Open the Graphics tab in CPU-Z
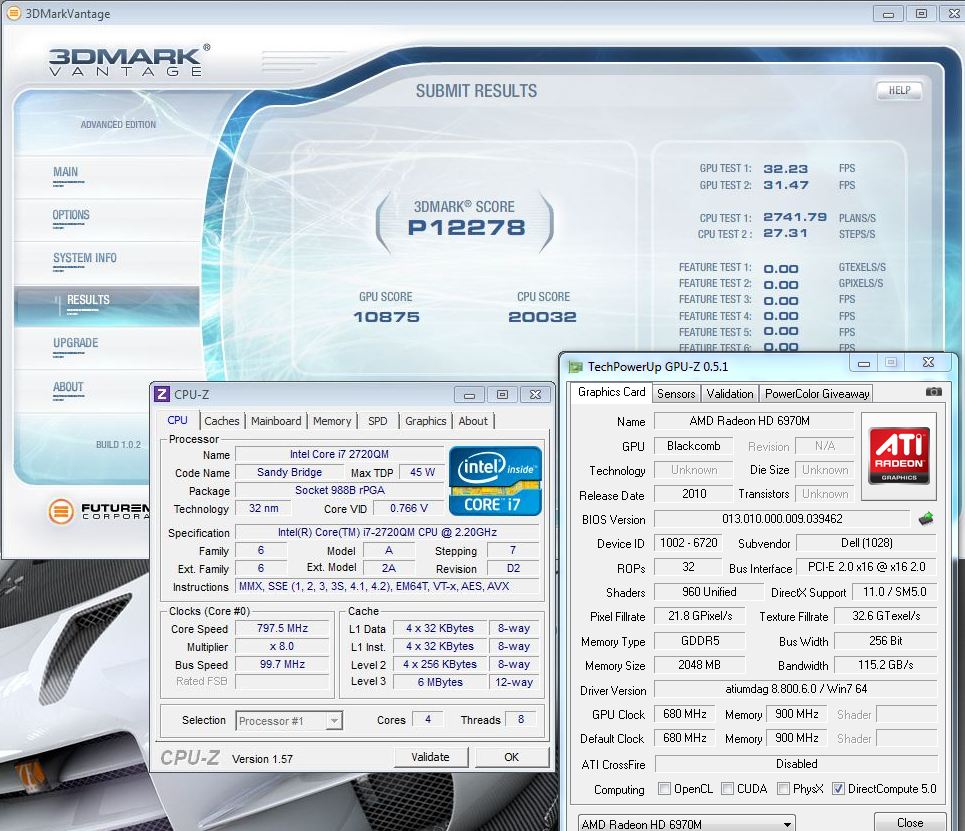This screenshot has height=831, width=965. [425, 421]
